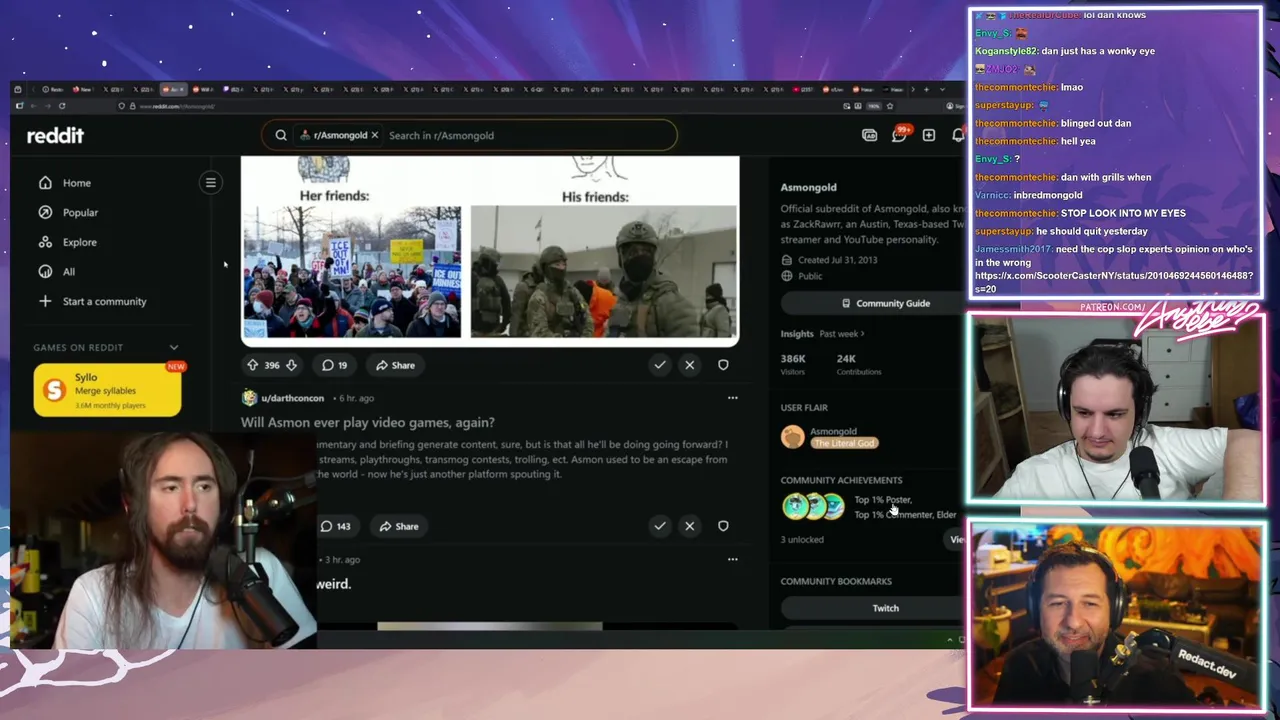Open chat icon with 99+ badge
The width and height of the screenshot is (1280, 720).
[x=899, y=135]
